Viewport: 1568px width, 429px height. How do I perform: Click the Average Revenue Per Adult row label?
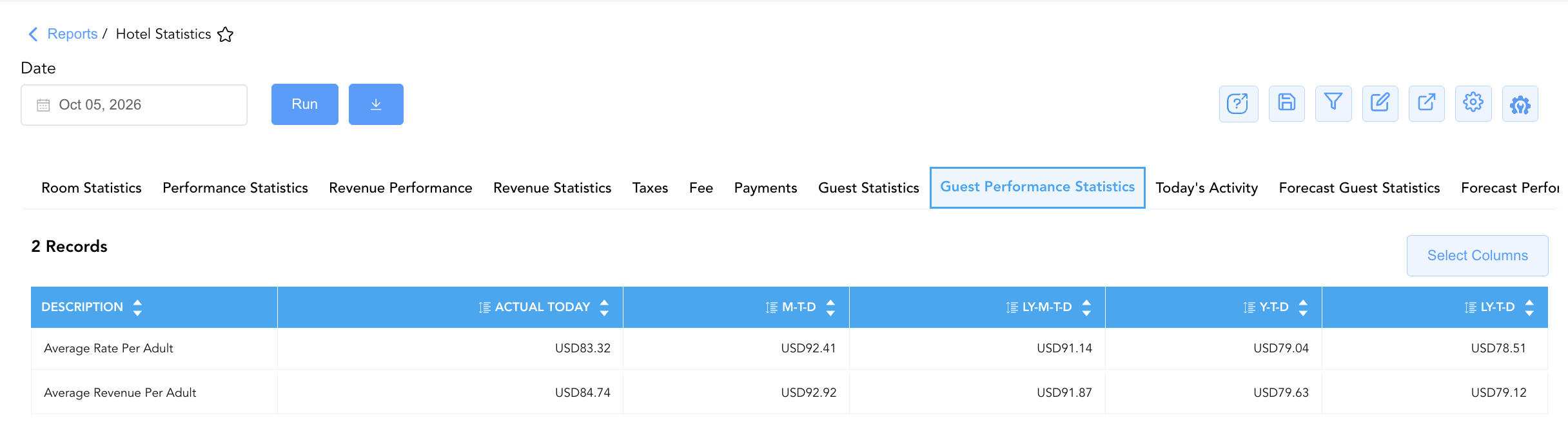120,393
